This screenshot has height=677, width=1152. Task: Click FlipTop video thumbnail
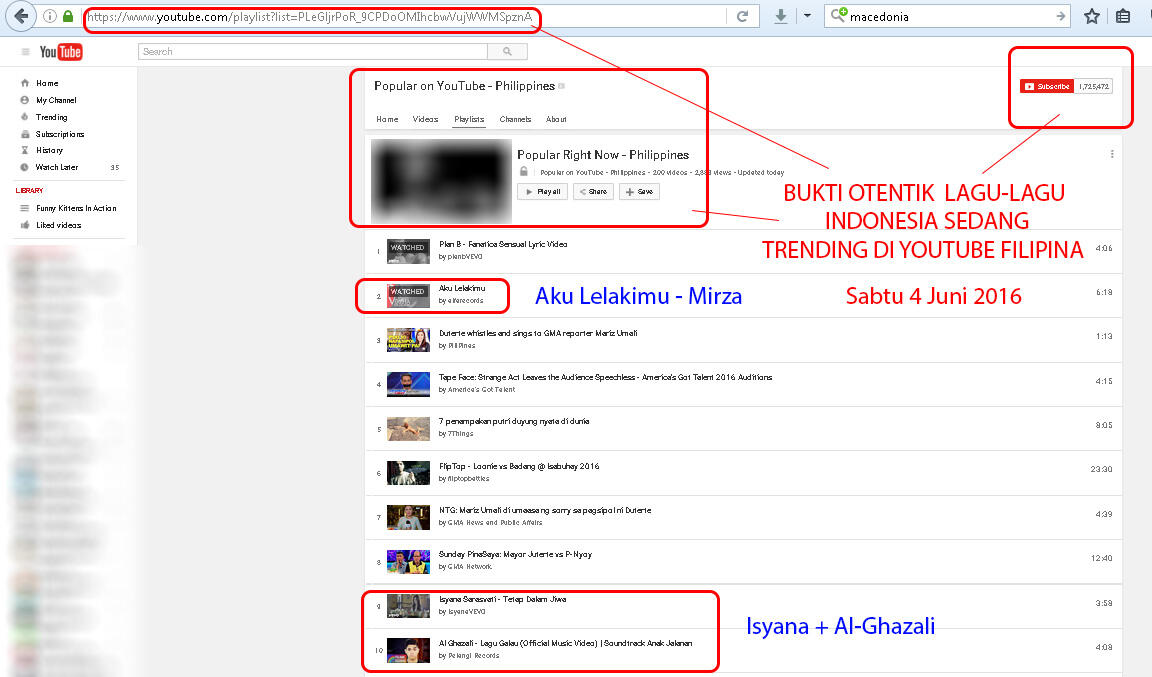pos(408,473)
